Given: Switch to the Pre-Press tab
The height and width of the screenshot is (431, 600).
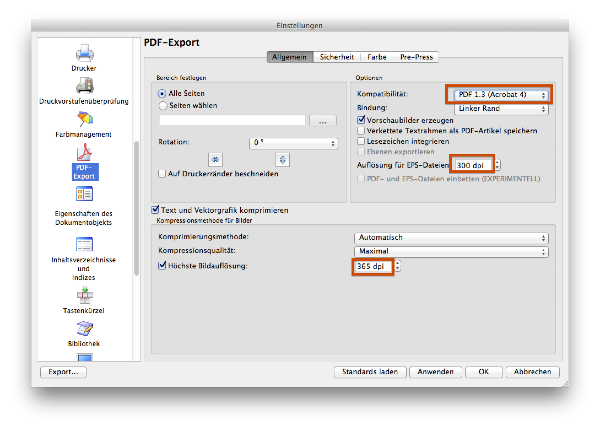Looking at the screenshot, I should coord(417,58).
